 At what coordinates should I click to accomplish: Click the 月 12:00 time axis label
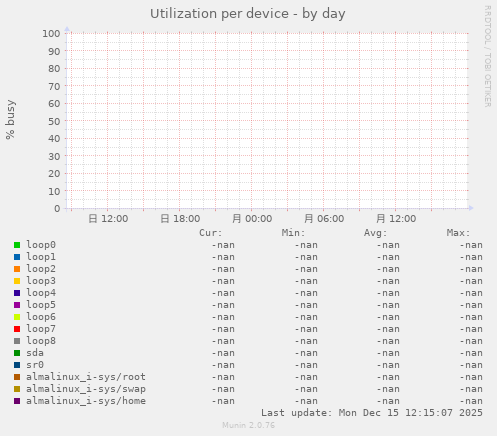(x=396, y=219)
